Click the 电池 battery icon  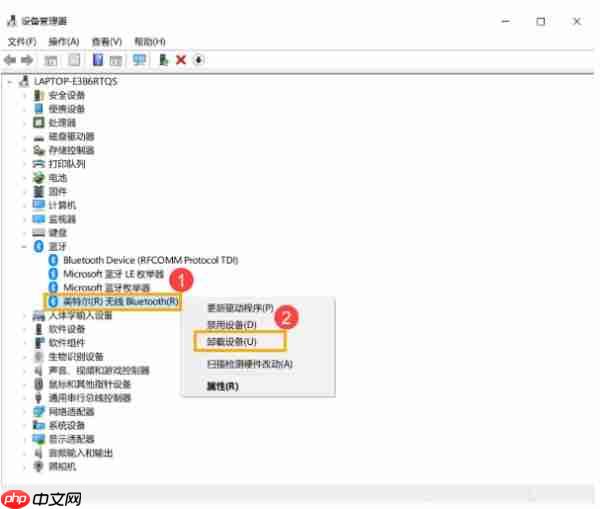click(x=39, y=178)
